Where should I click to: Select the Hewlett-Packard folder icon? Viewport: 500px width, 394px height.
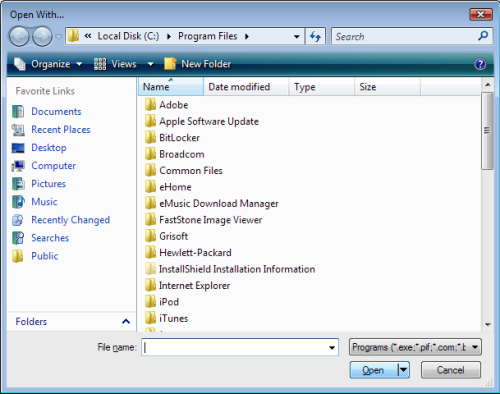150,252
